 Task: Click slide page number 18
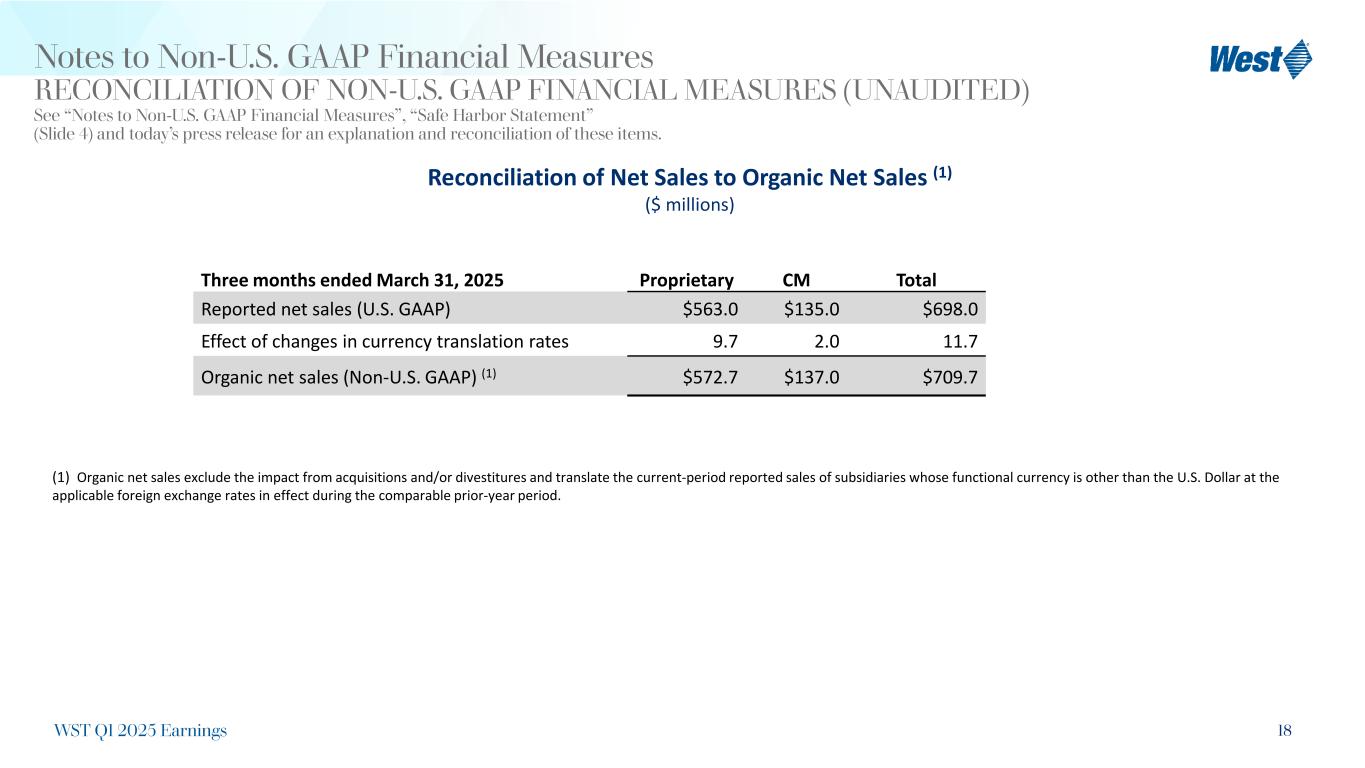(x=1283, y=731)
